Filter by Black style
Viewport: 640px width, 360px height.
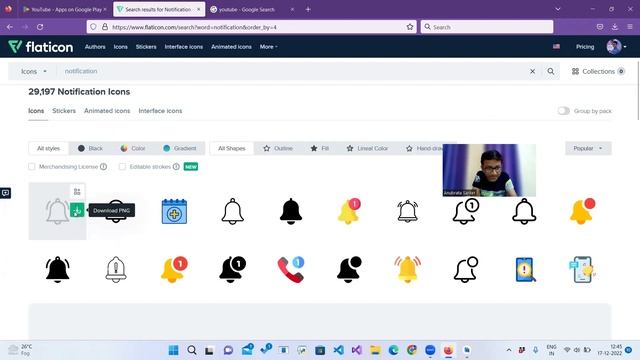[x=90, y=148]
